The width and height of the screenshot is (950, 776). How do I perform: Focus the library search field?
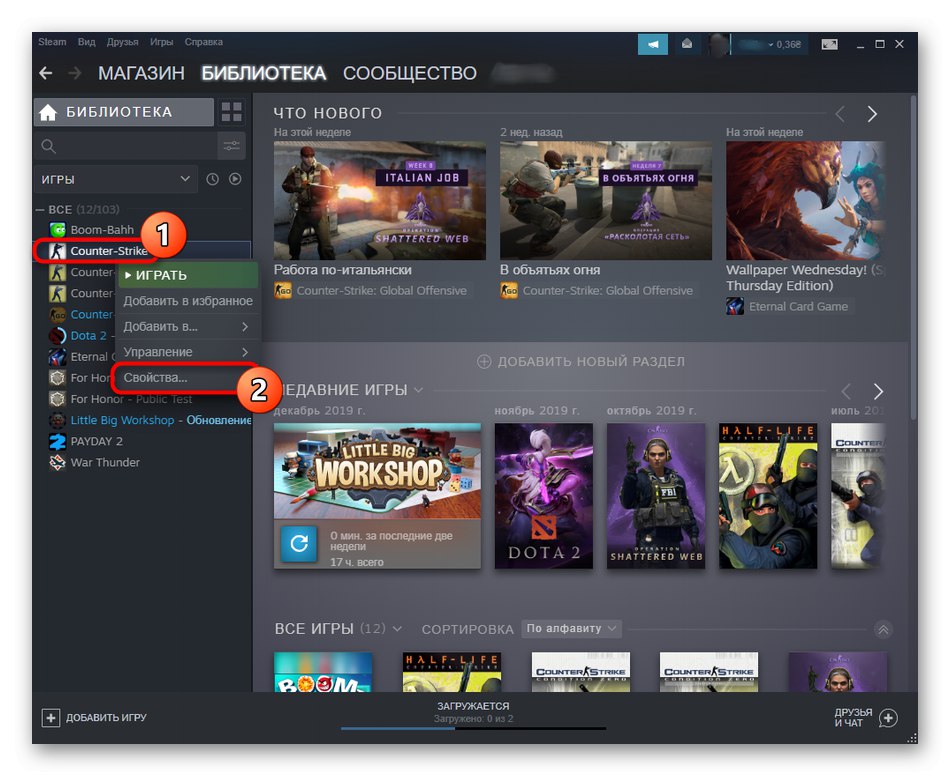click(125, 145)
